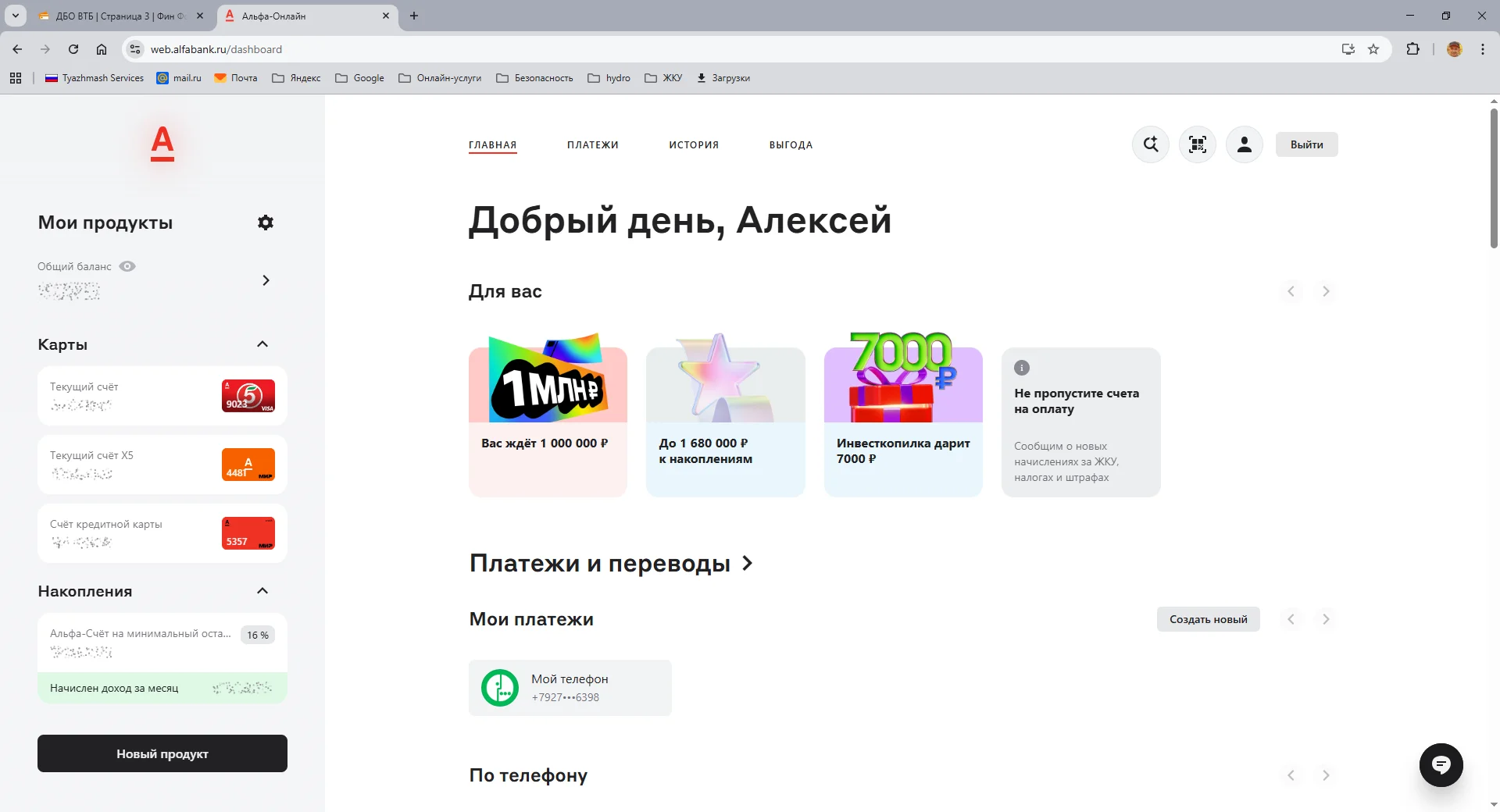
Task: Show previous Мои платежи items
Action: [x=1291, y=619]
